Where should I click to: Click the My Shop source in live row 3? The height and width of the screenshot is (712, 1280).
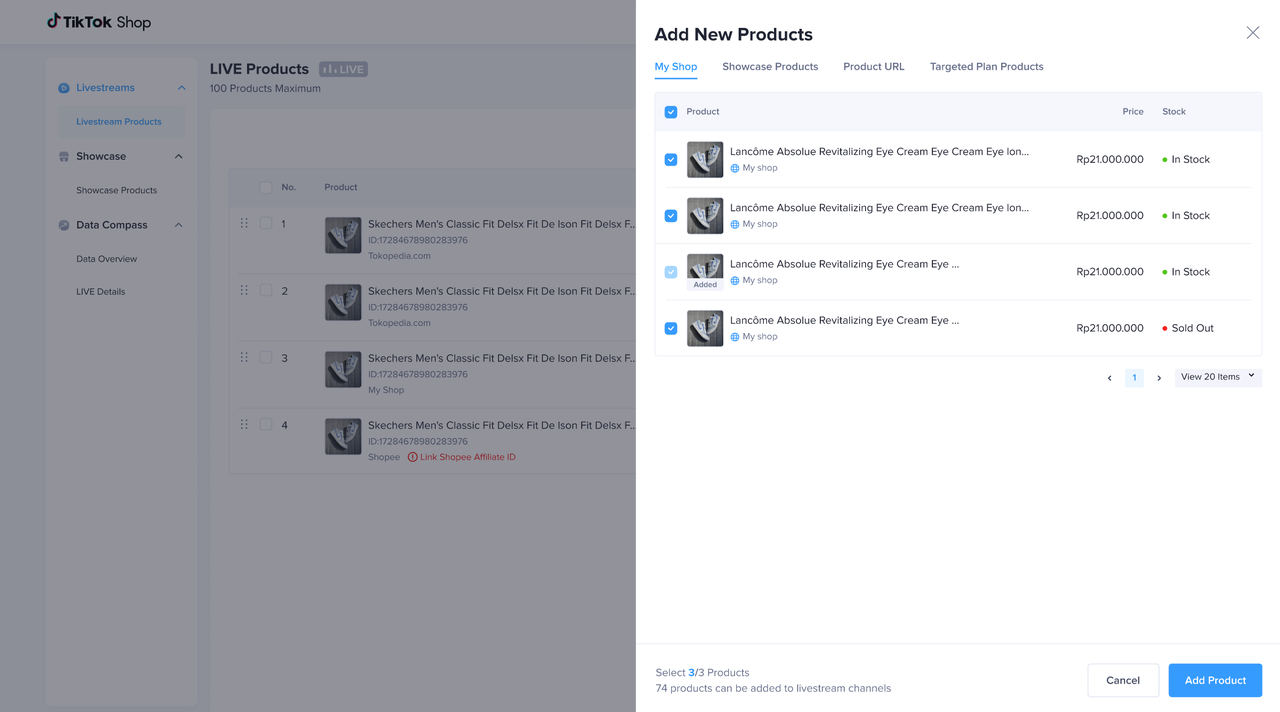(x=386, y=390)
